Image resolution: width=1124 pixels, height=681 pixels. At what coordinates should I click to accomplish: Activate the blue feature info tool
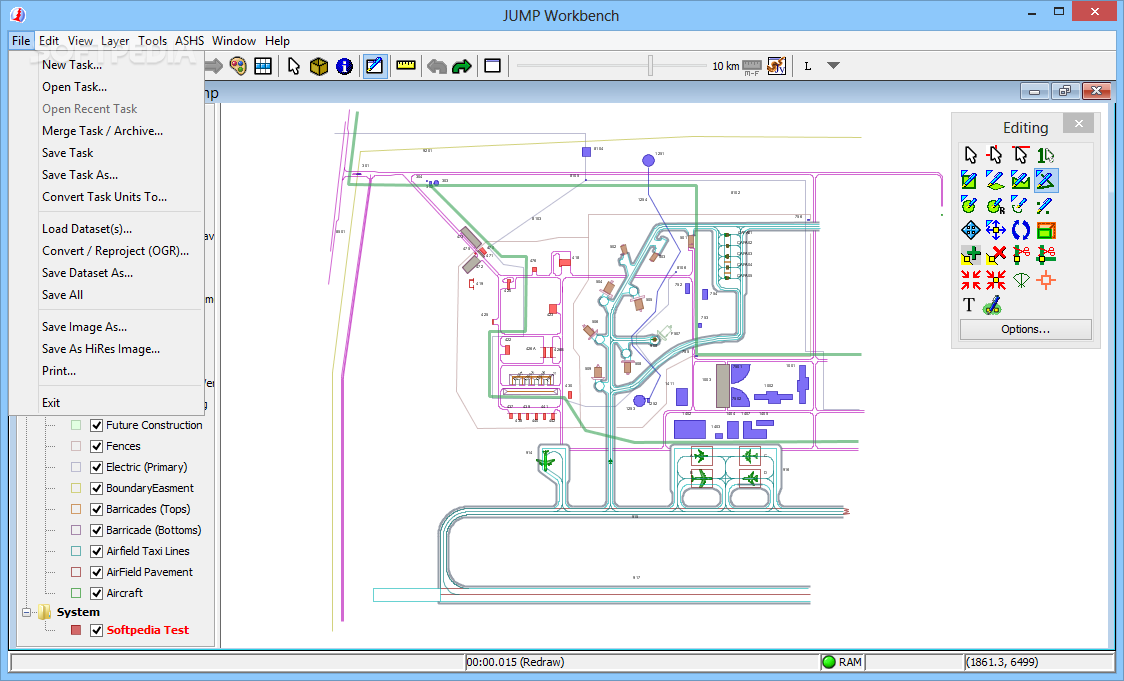click(345, 66)
